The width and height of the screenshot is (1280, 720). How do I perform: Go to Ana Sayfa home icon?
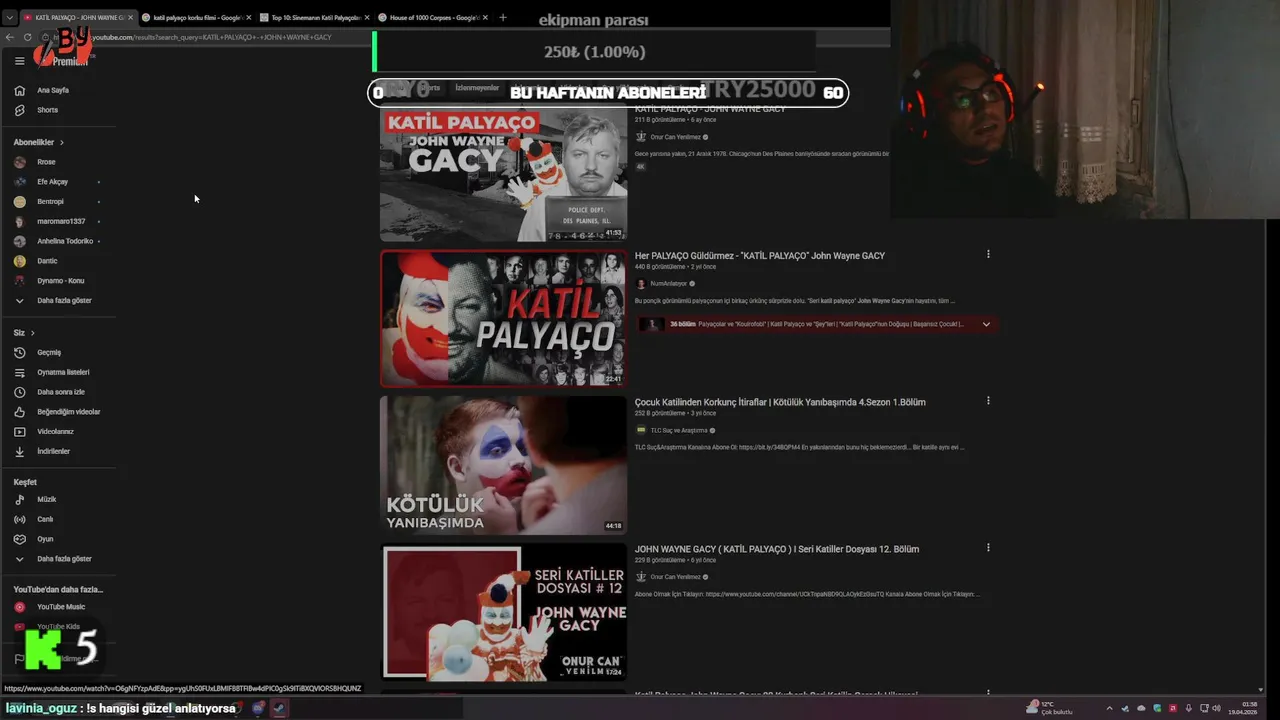pos(19,90)
